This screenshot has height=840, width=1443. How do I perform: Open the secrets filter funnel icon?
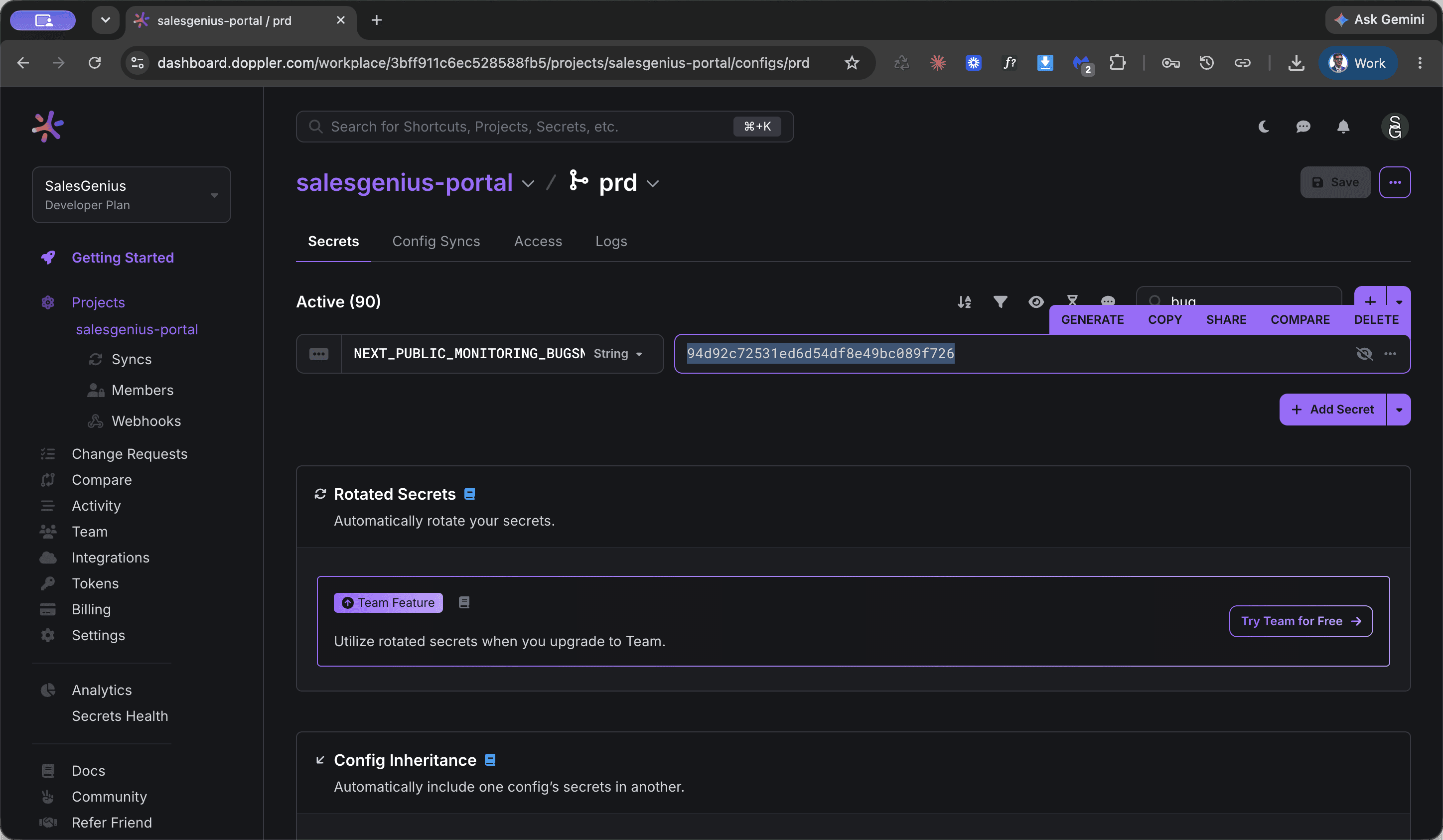1001,302
